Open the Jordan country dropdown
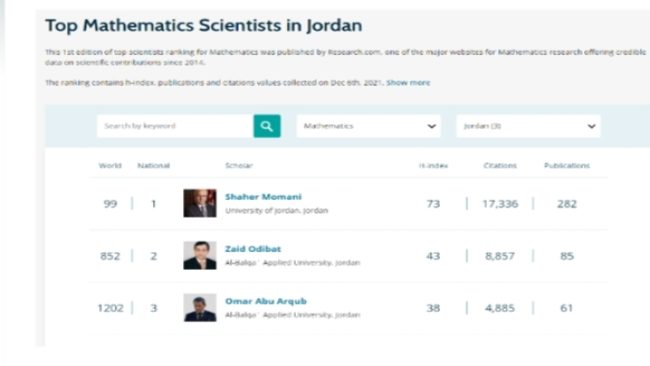 [528, 126]
